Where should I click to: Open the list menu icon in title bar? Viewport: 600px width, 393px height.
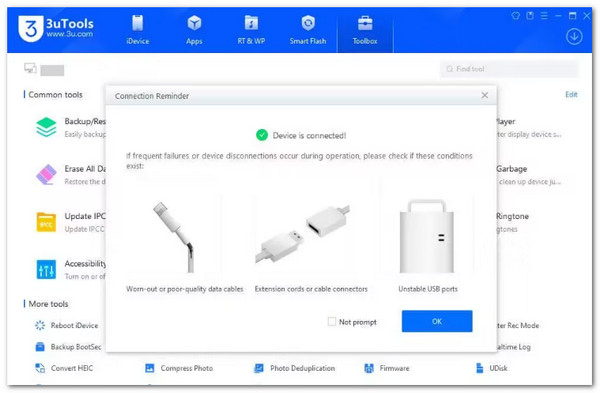(544, 16)
